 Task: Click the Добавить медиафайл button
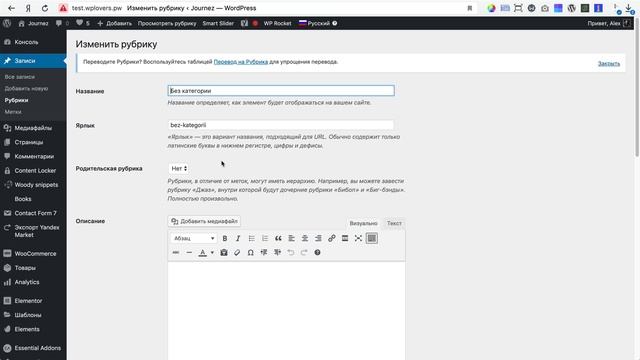[x=204, y=221]
